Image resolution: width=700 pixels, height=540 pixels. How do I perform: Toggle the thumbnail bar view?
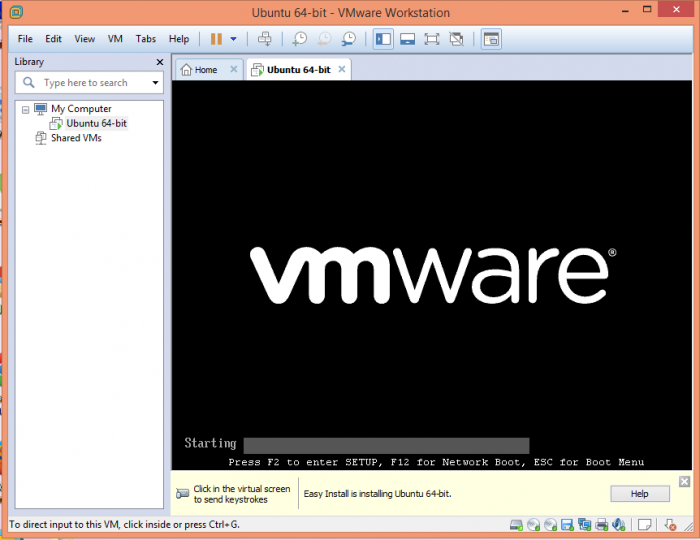(407, 39)
